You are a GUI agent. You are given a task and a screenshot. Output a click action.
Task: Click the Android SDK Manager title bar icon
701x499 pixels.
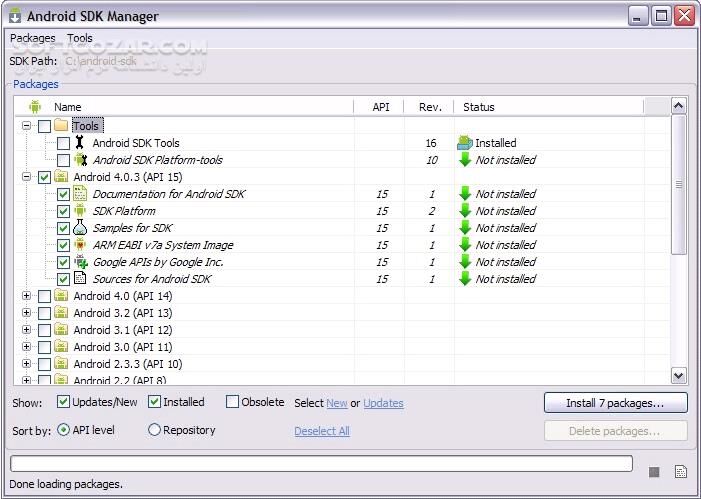15,16
